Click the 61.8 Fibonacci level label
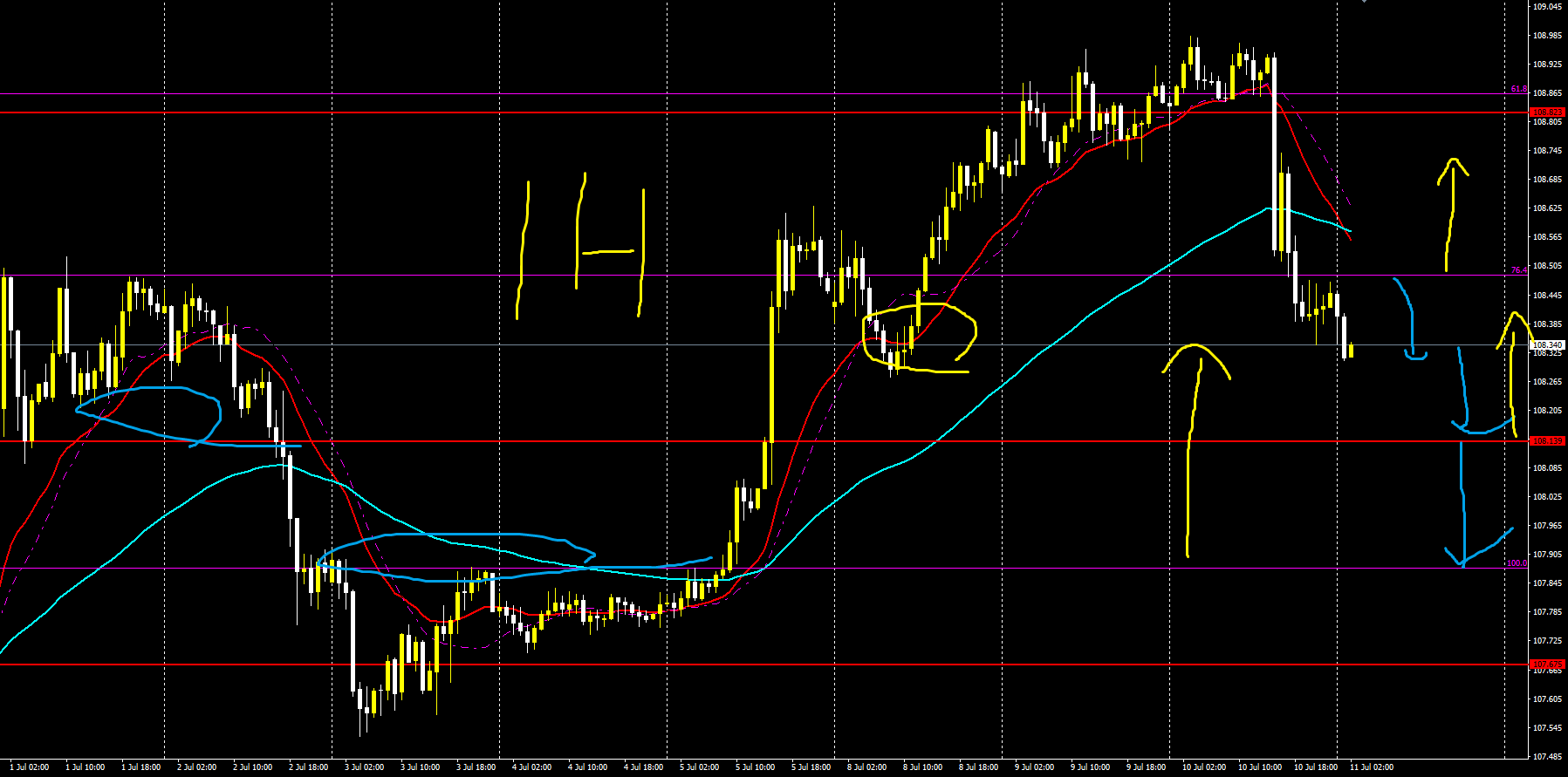Screen dimensions: 1568x777 click(1519, 90)
